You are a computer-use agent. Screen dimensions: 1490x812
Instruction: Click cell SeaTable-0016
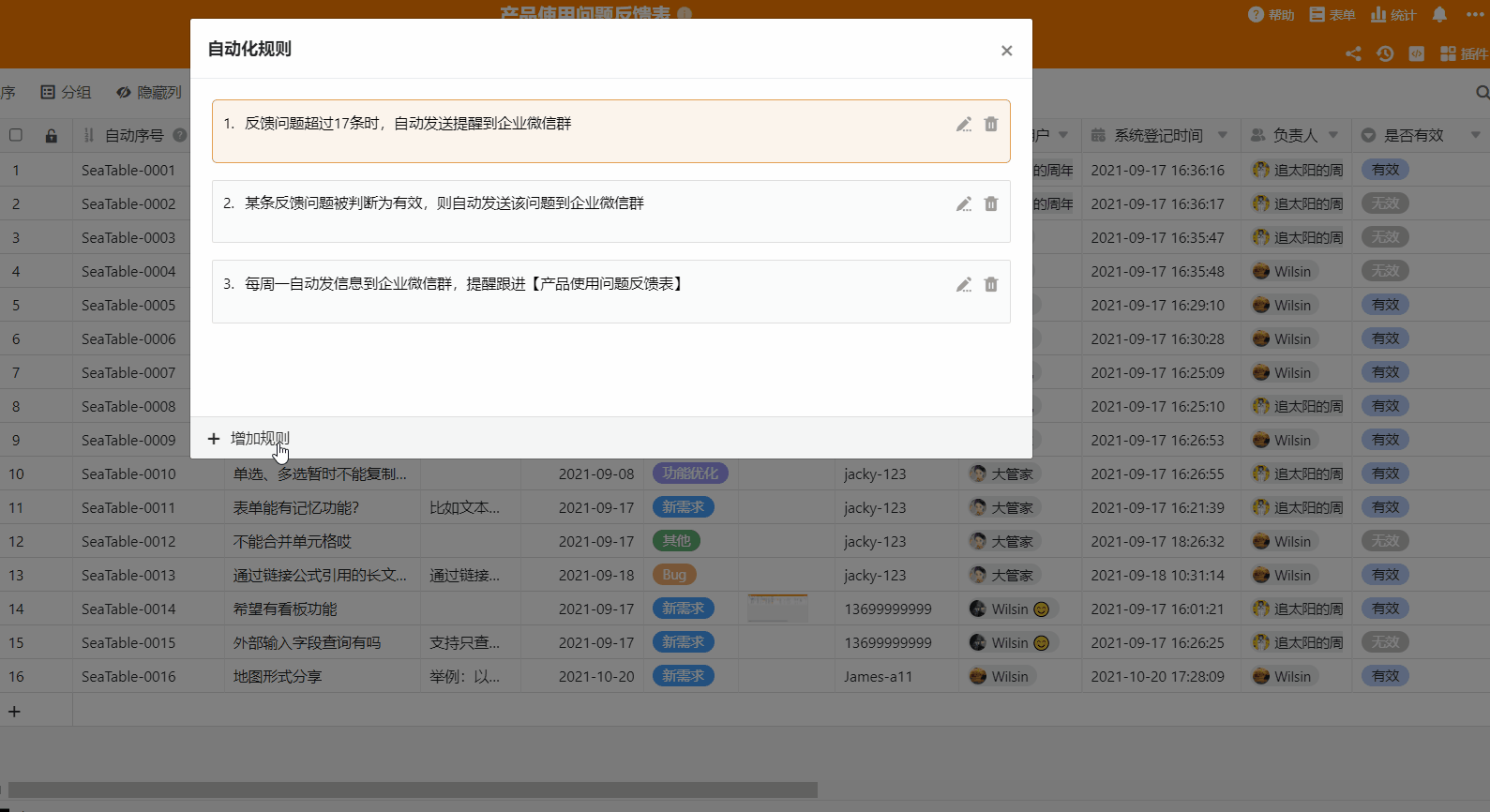tap(148, 676)
